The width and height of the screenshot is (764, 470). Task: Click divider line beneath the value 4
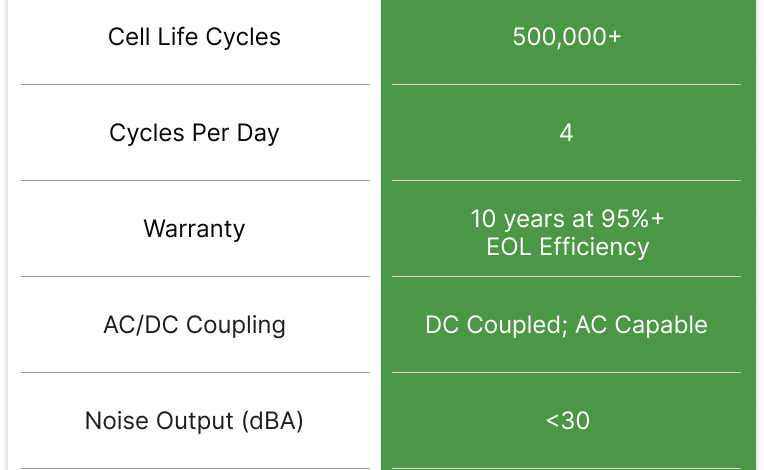point(566,181)
